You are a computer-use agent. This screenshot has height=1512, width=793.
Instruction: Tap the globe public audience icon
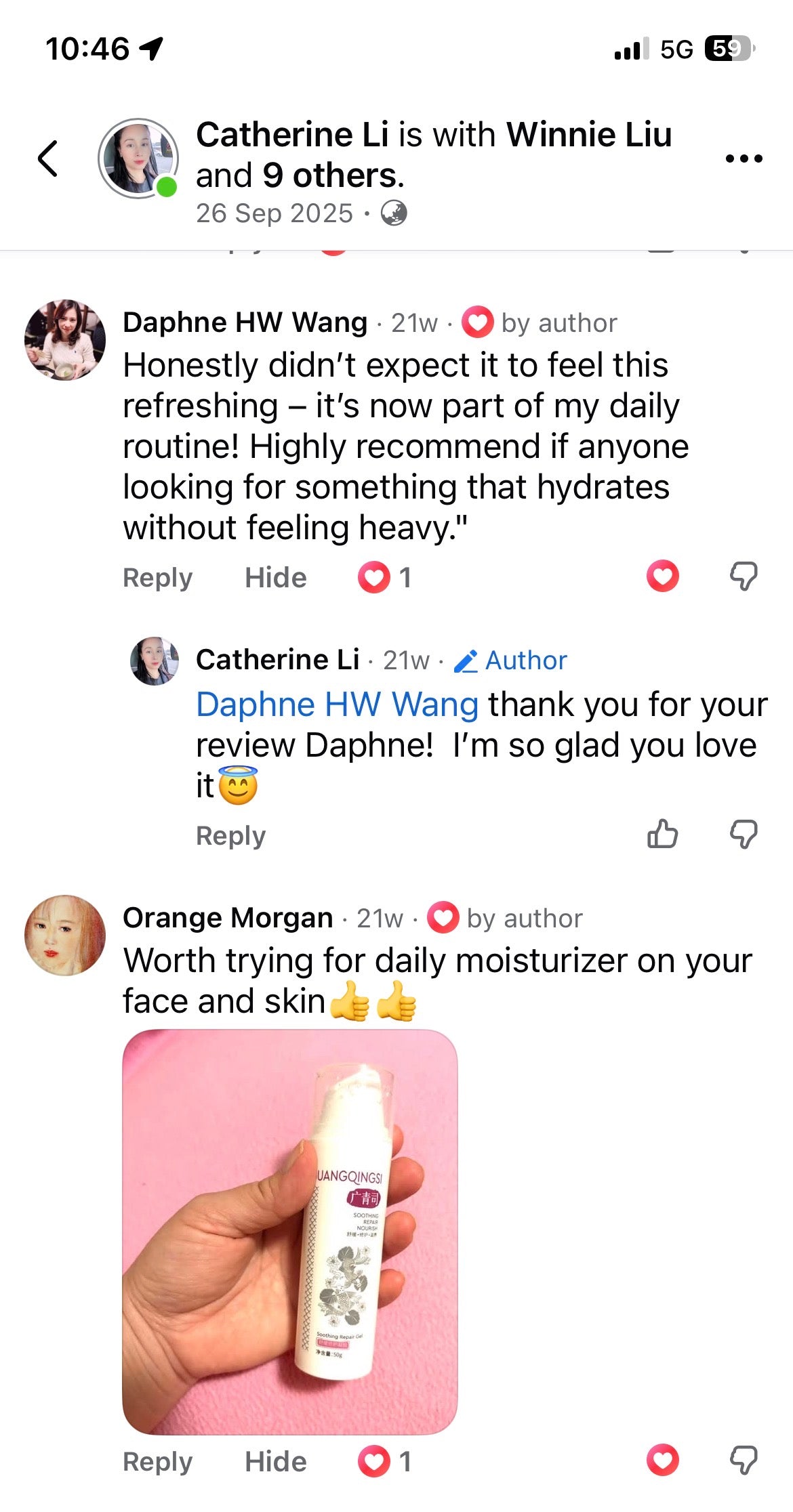(x=394, y=213)
